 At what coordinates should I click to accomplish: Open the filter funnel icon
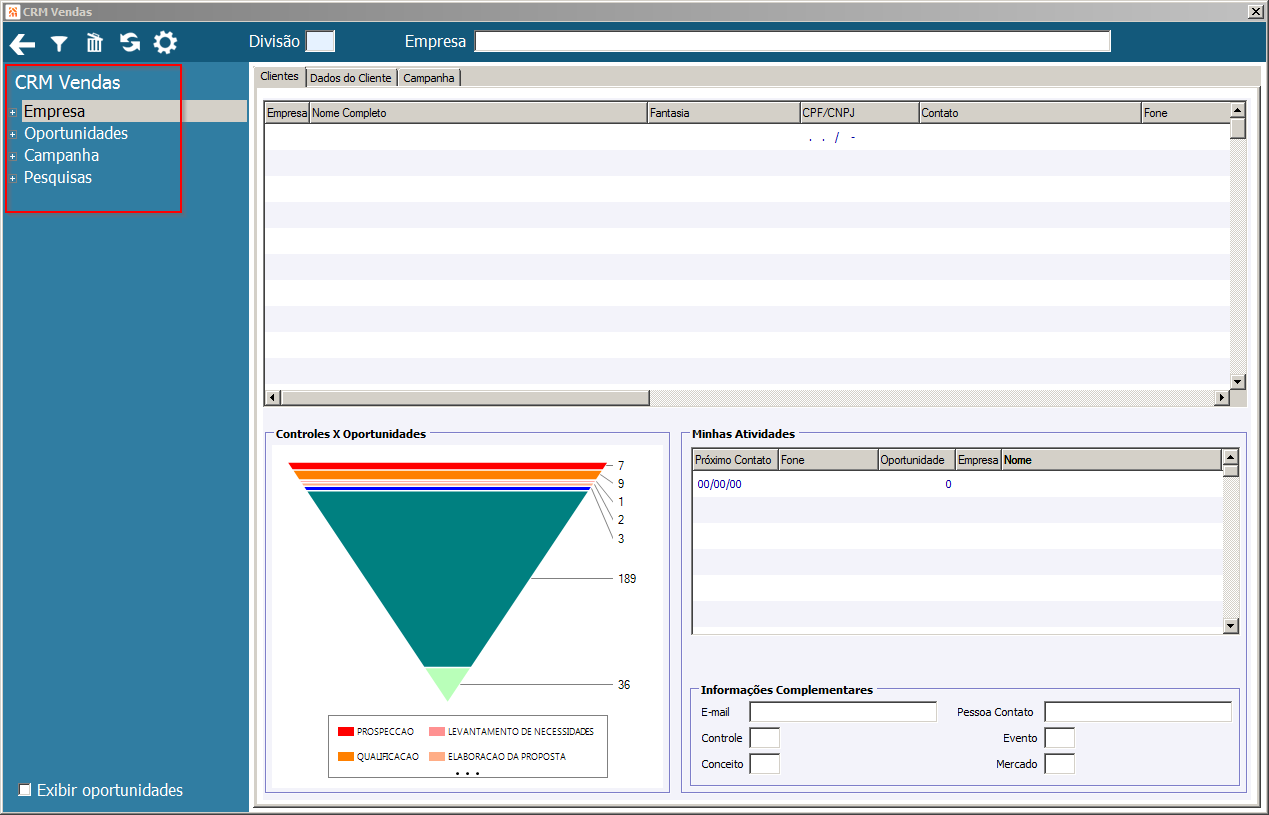coord(60,43)
